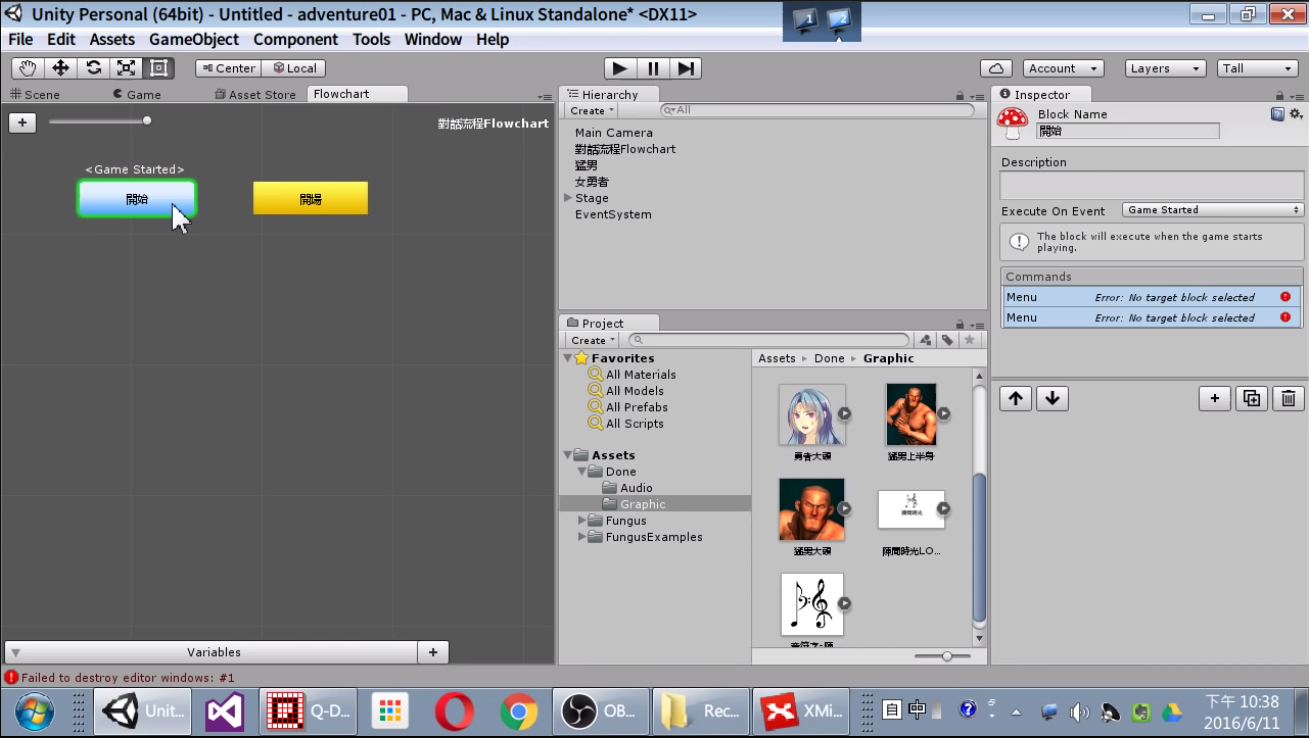Click Search by Type icon in Project
Image resolution: width=1309 pixels, height=738 pixels.
(x=926, y=340)
